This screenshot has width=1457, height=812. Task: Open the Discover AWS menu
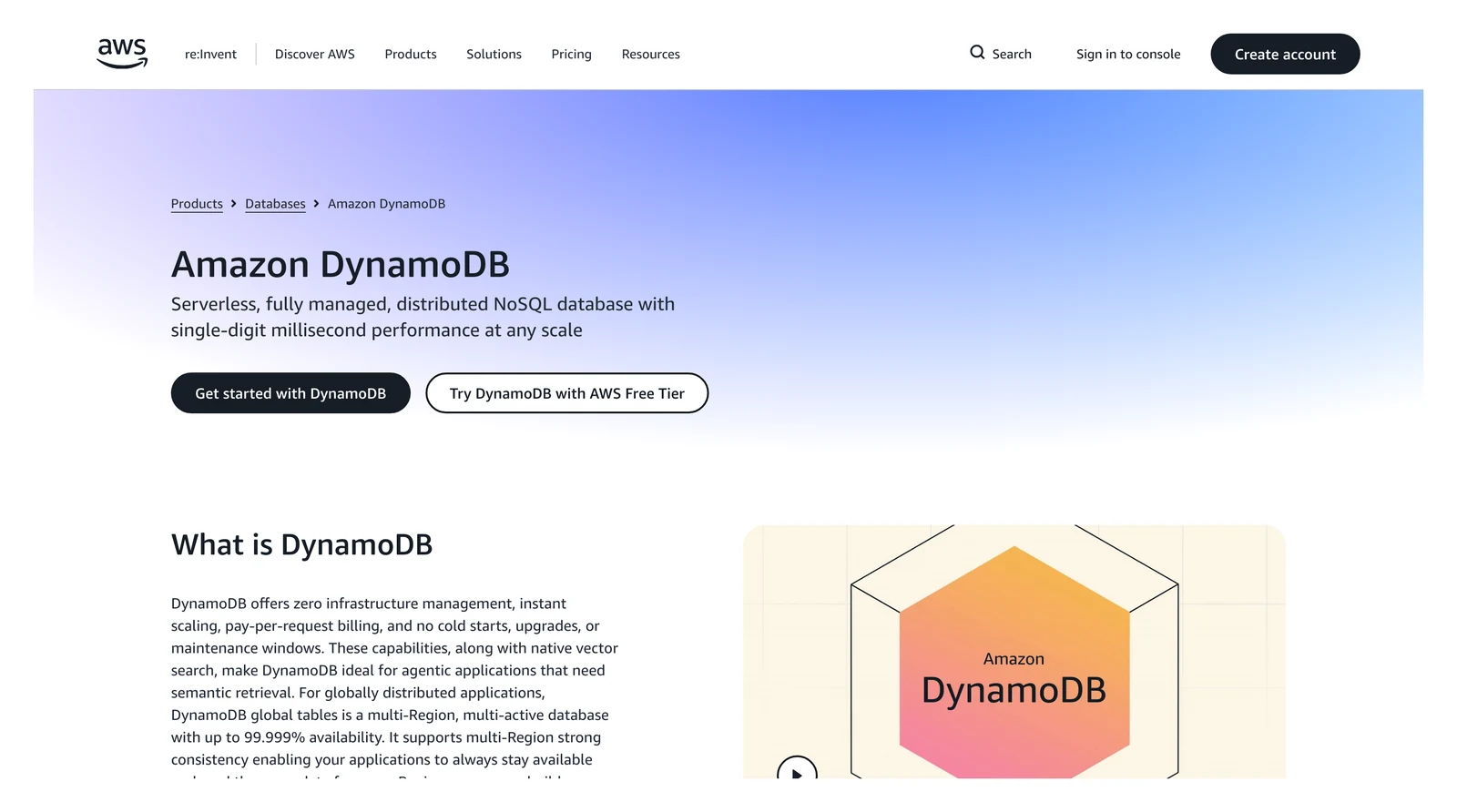(x=315, y=55)
